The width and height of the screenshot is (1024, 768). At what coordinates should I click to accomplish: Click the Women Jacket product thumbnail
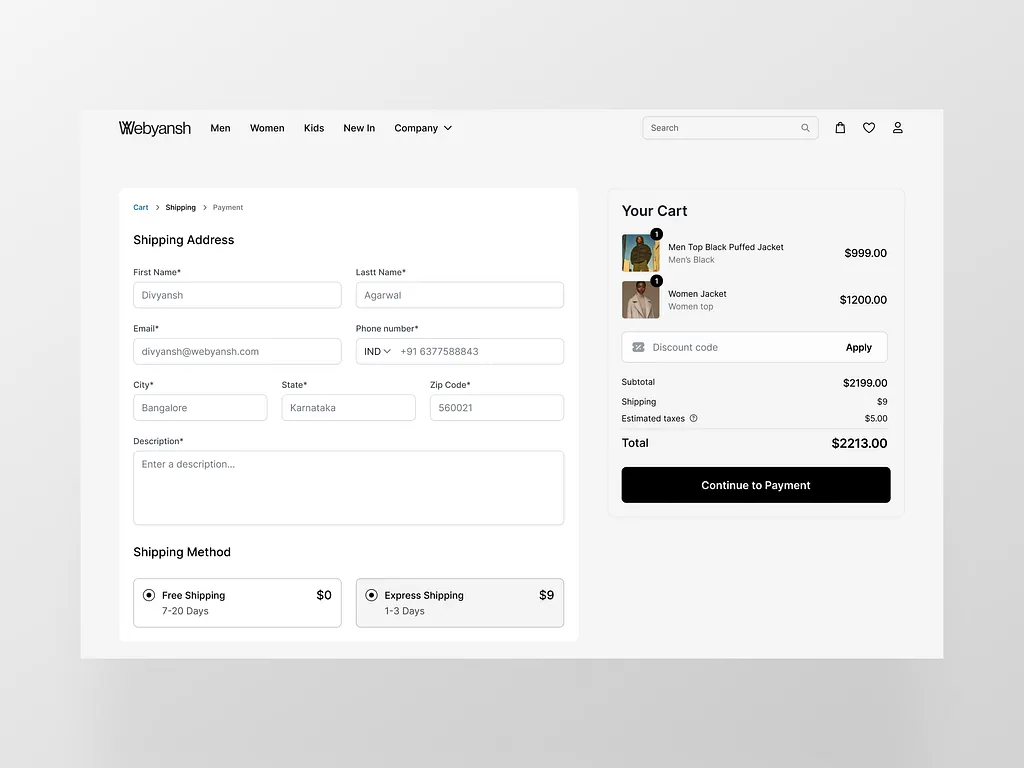tap(640, 299)
